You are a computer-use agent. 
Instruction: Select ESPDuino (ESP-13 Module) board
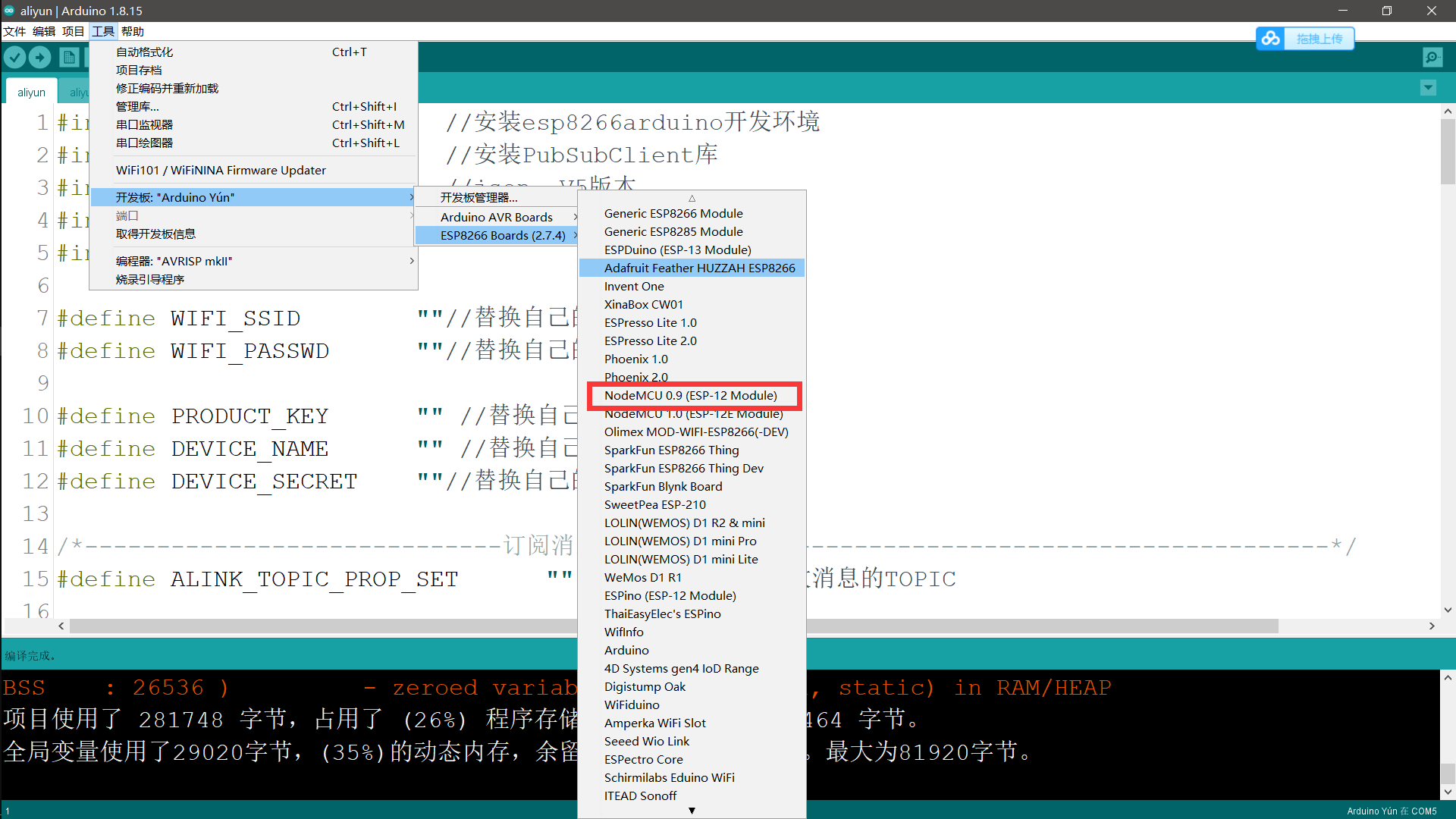[x=692, y=249]
